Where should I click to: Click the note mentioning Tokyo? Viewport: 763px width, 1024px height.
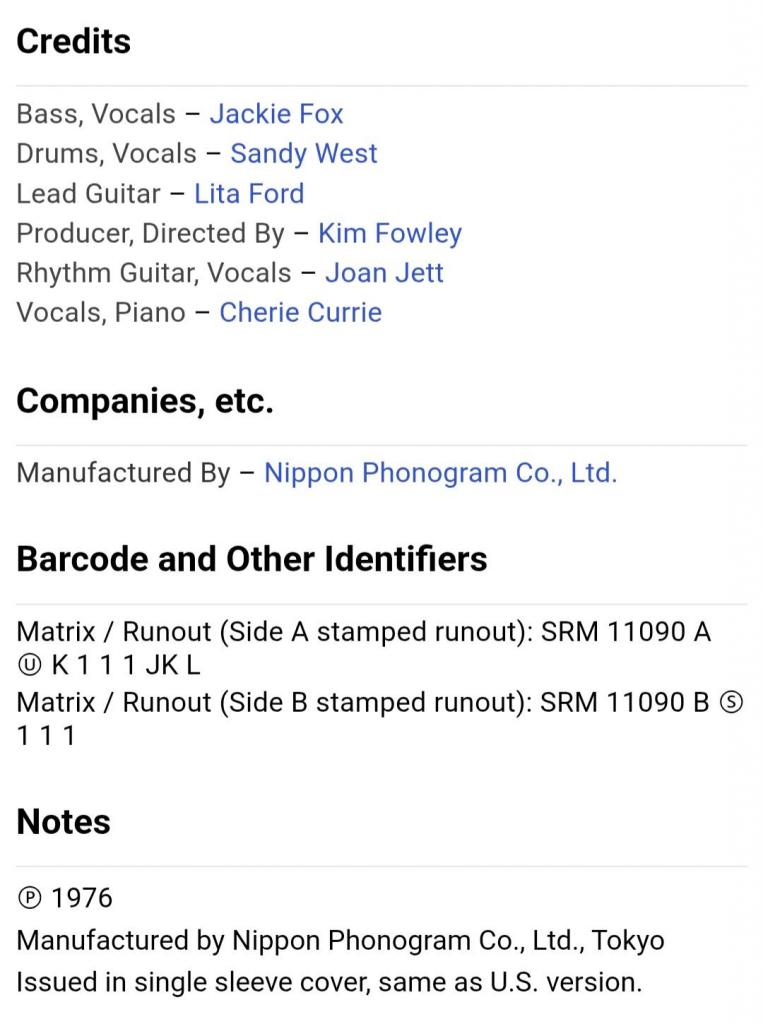tap(340, 940)
